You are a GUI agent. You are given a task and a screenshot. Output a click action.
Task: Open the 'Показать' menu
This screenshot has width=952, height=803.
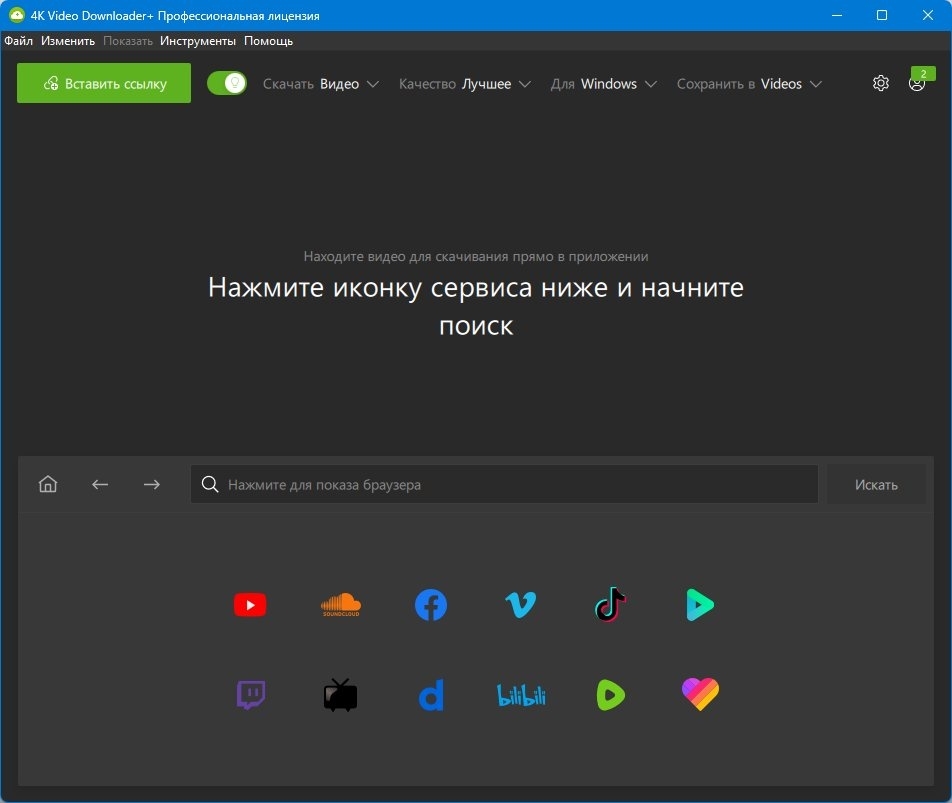[128, 41]
